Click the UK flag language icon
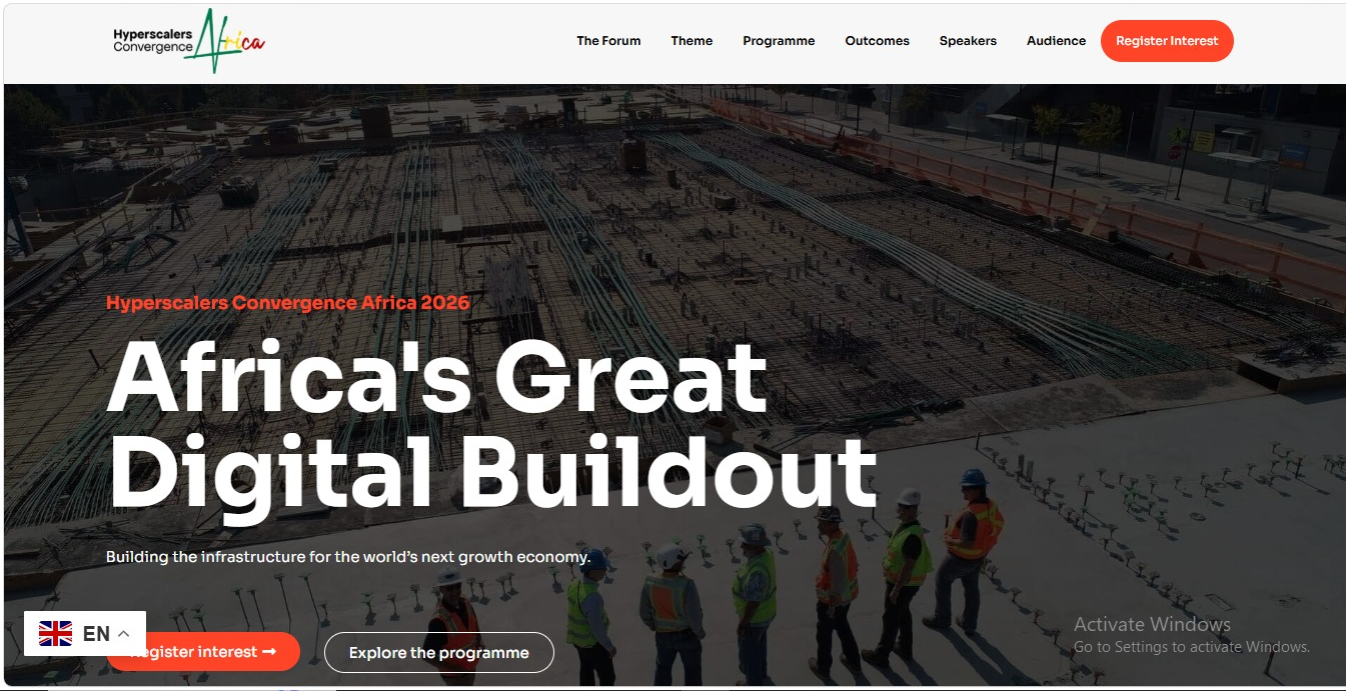This screenshot has width=1346, height=691. (56, 633)
